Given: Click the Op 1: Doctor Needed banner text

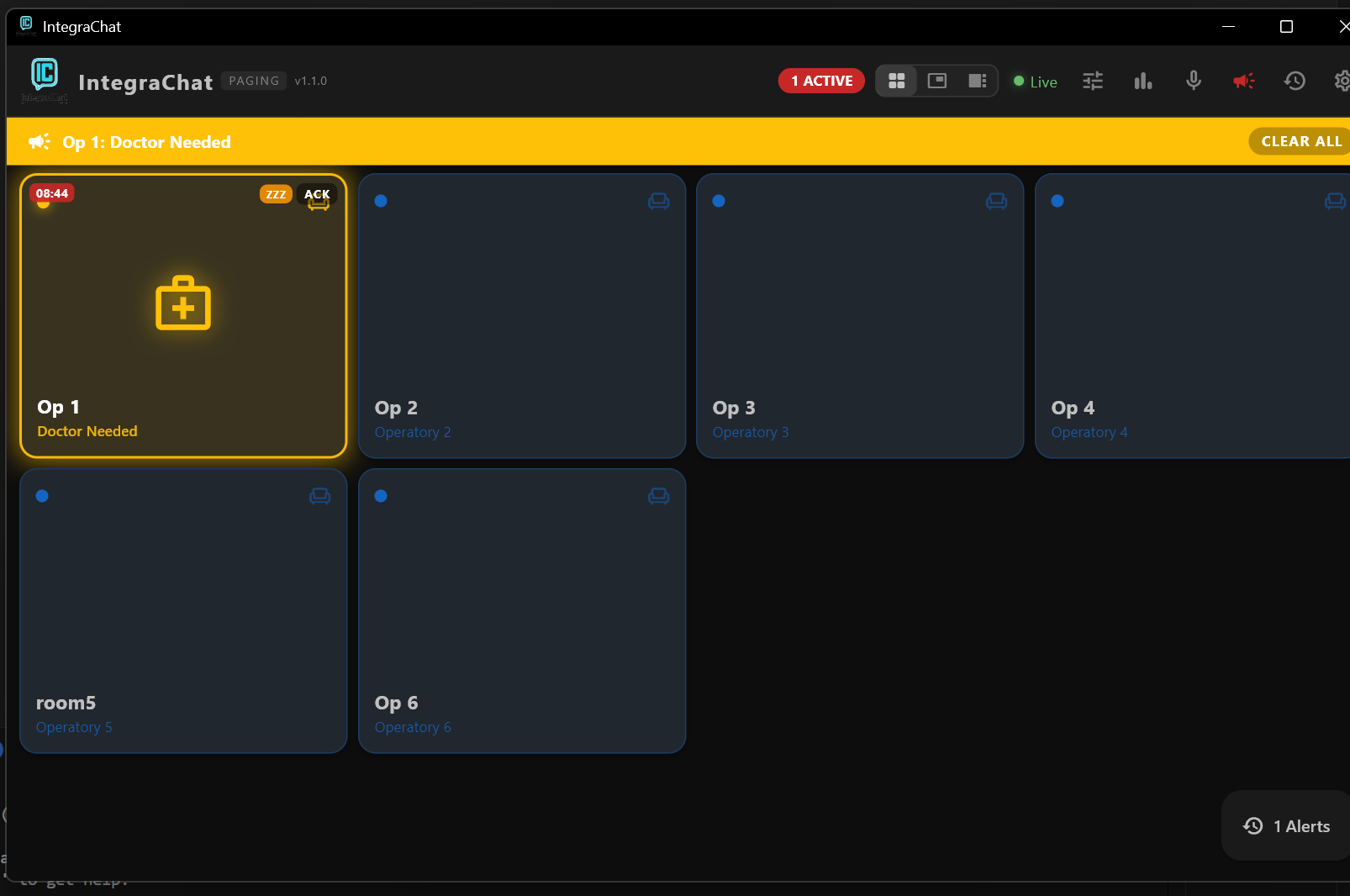Looking at the screenshot, I should (146, 142).
